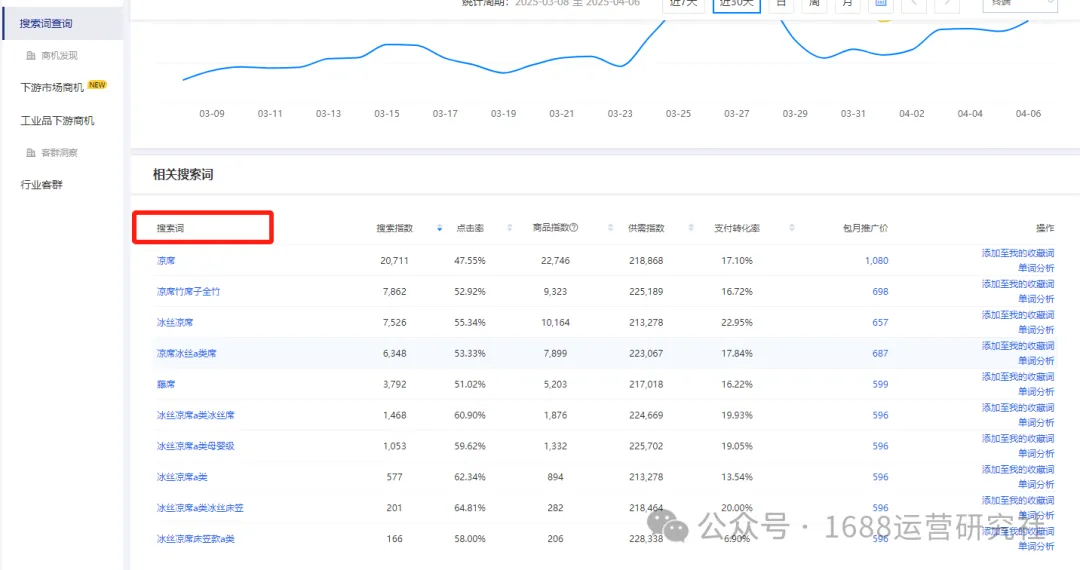Open the search term 藤席
This screenshot has height=570, width=1080.
click(166, 385)
